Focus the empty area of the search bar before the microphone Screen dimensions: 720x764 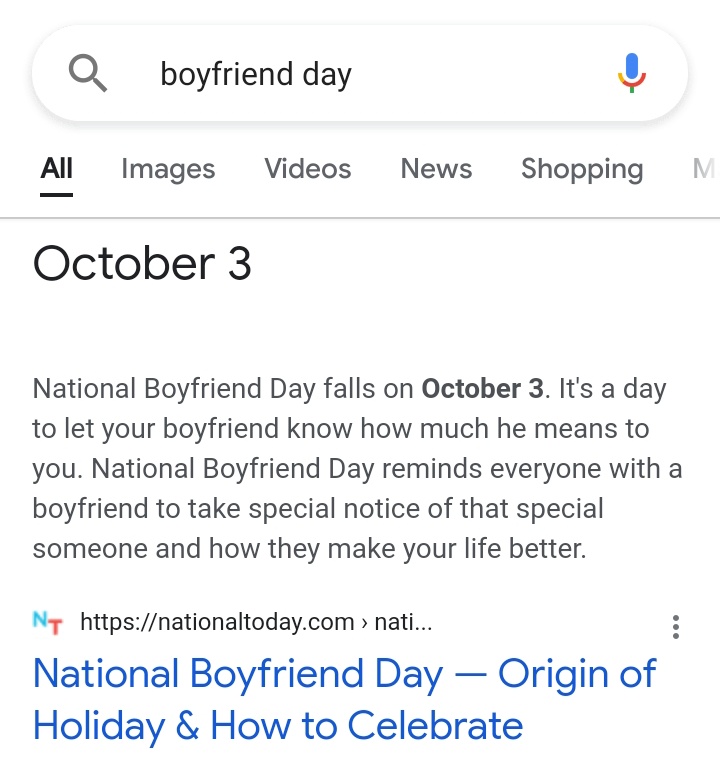482,74
